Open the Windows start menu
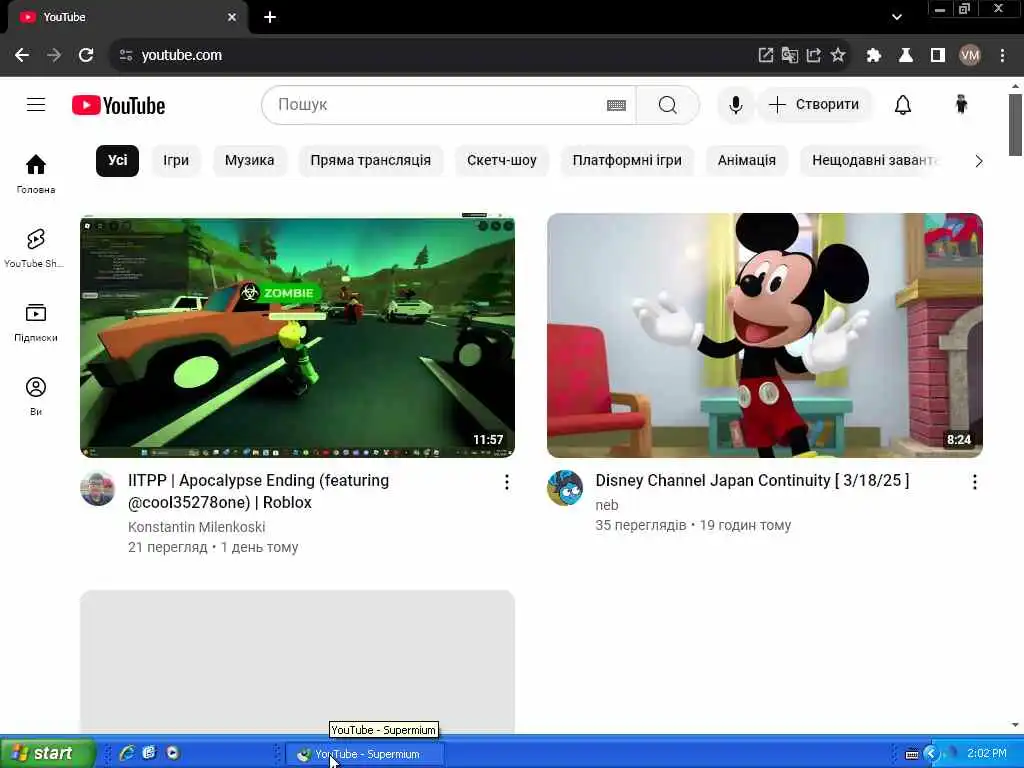The image size is (1024, 768). pos(47,753)
